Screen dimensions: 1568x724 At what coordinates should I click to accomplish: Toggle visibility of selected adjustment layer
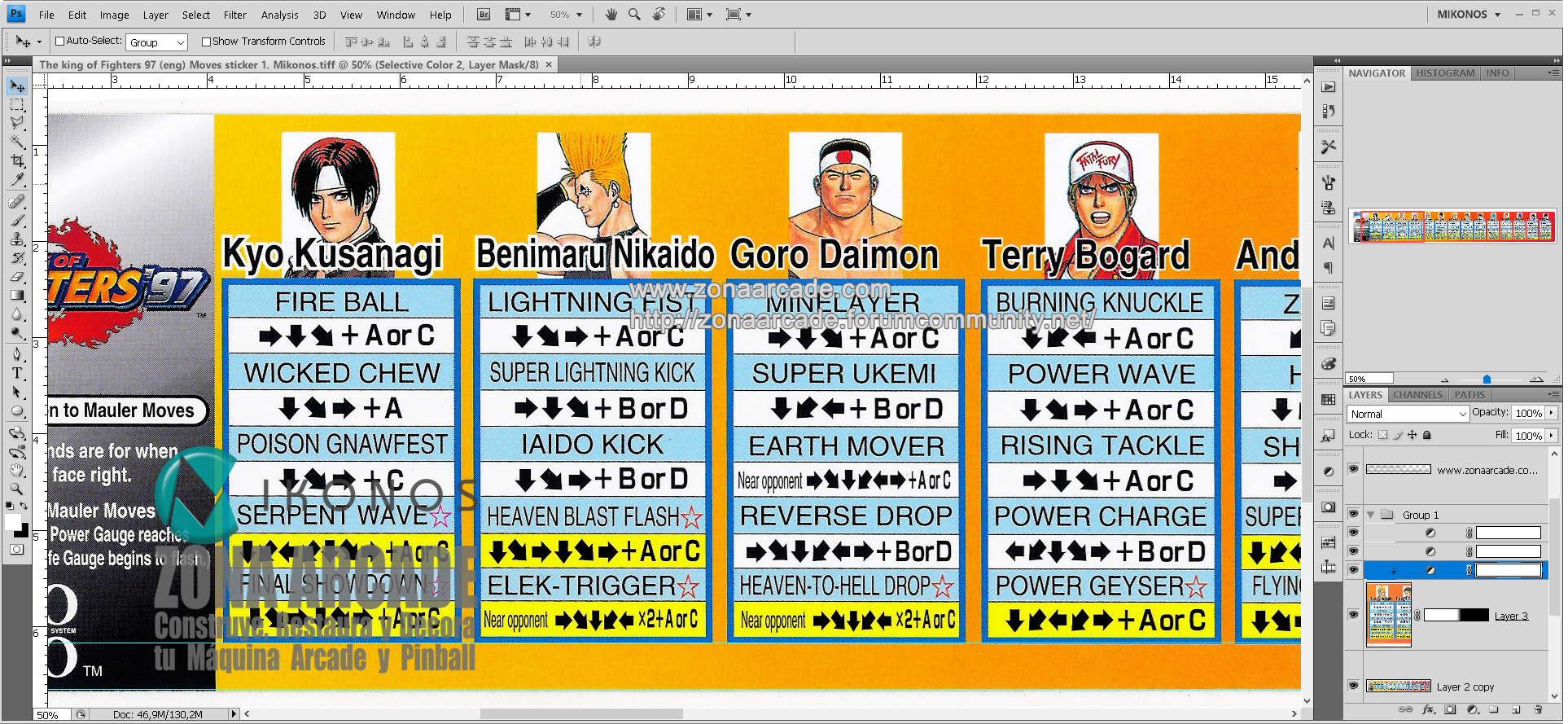pyautogui.click(x=1353, y=569)
